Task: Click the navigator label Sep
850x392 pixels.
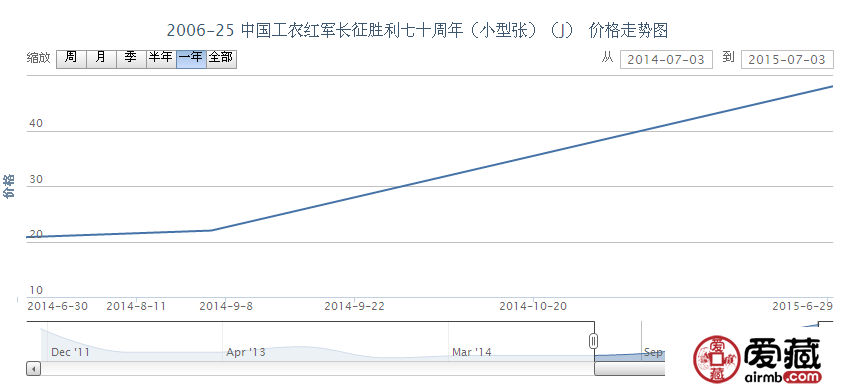Action: (x=653, y=352)
